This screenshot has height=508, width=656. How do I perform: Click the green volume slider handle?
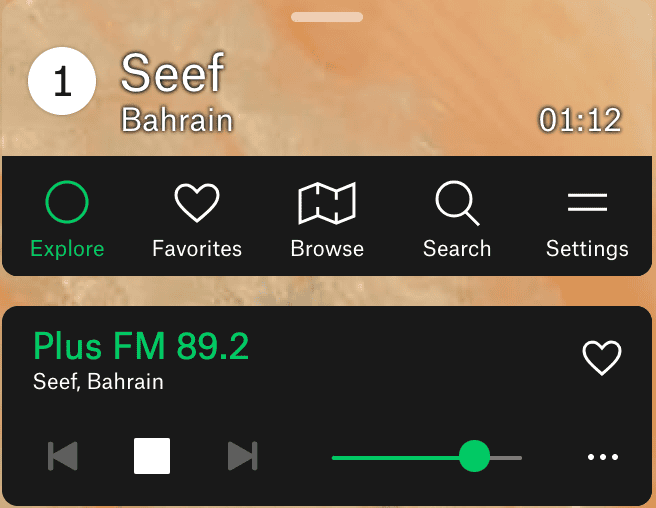[474, 456]
